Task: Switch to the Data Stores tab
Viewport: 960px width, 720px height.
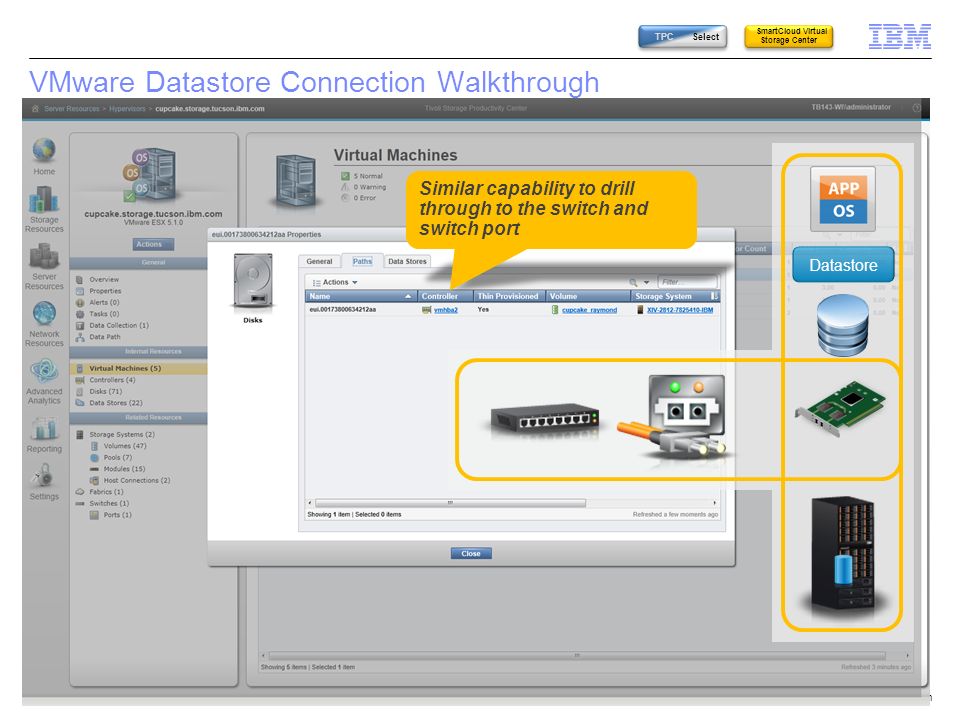Action: click(407, 261)
